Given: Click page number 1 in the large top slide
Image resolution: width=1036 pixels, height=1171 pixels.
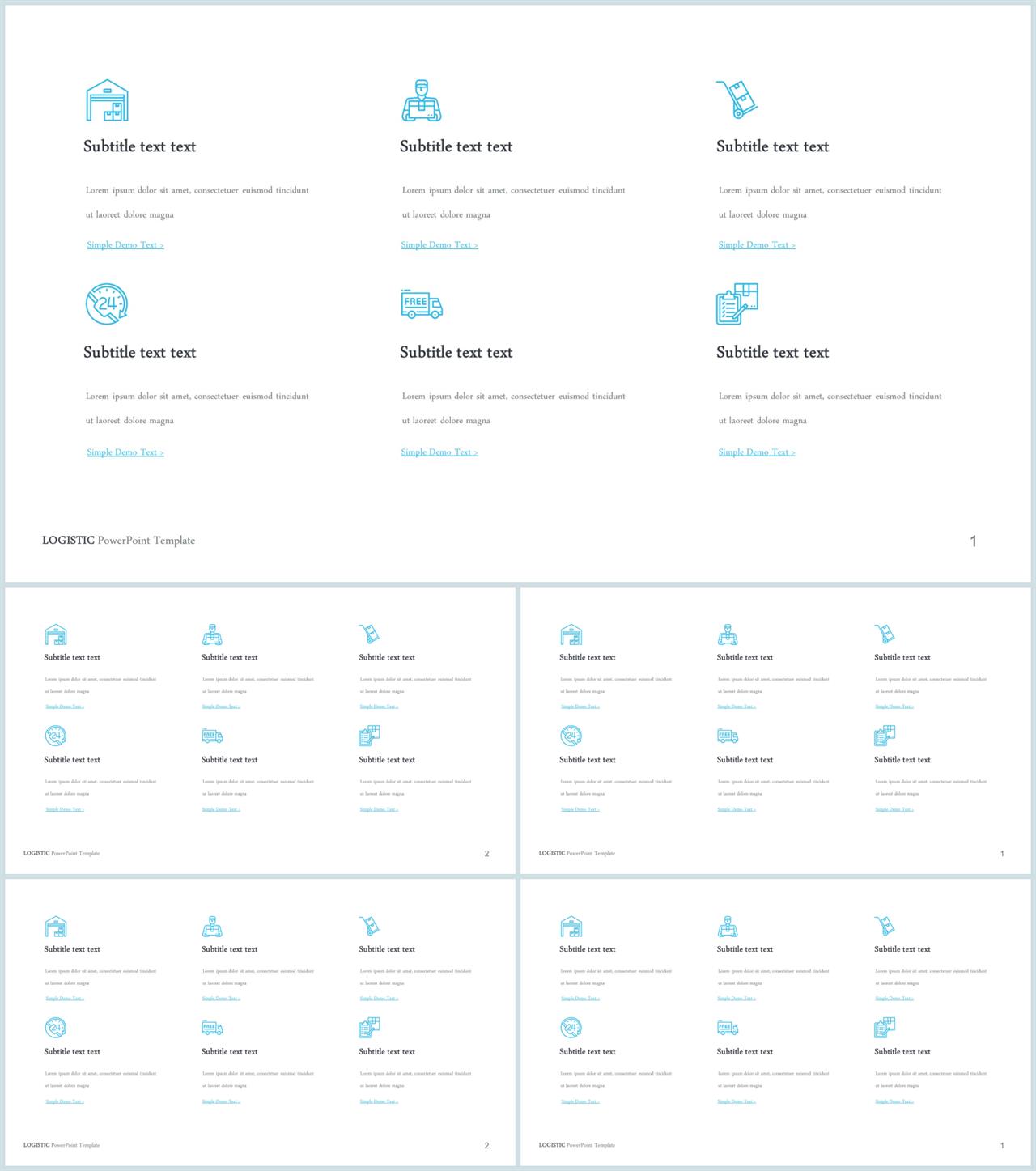Looking at the screenshot, I should (x=974, y=541).
